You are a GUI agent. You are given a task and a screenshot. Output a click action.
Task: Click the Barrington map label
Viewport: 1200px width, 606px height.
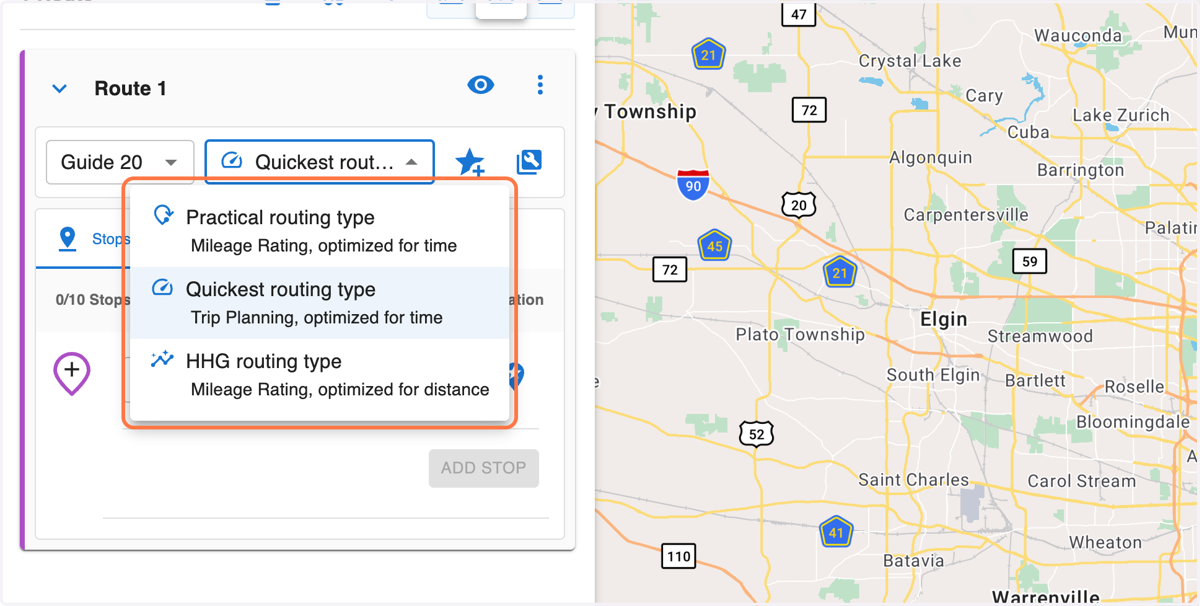[1081, 170]
